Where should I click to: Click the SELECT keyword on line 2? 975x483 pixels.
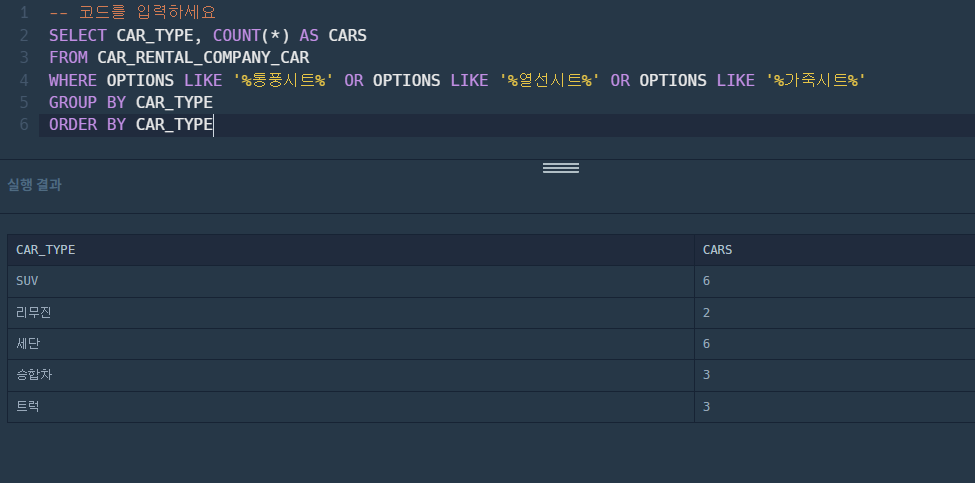78,35
